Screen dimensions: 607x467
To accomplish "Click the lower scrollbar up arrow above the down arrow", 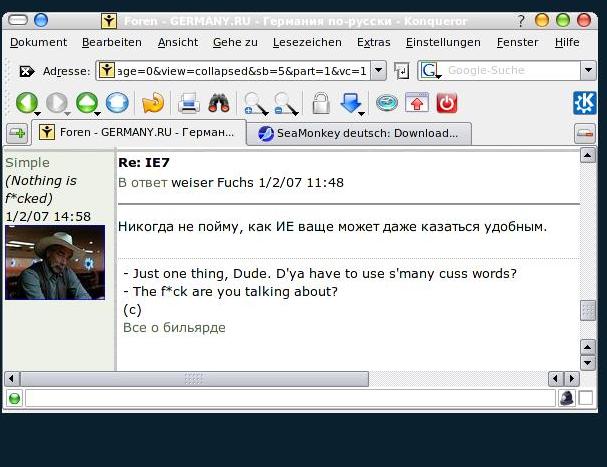I will point(588,347).
